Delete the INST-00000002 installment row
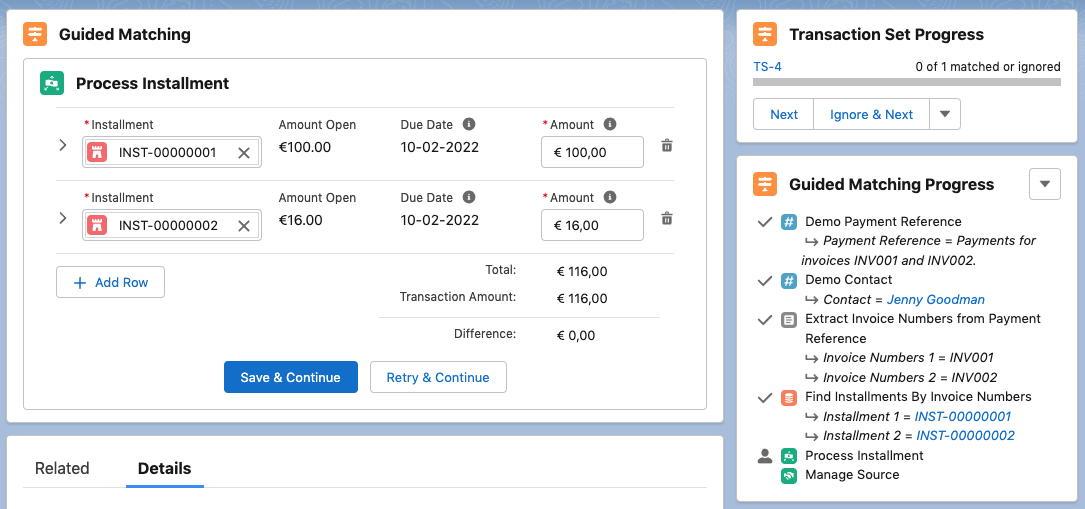 coord(667,219)
